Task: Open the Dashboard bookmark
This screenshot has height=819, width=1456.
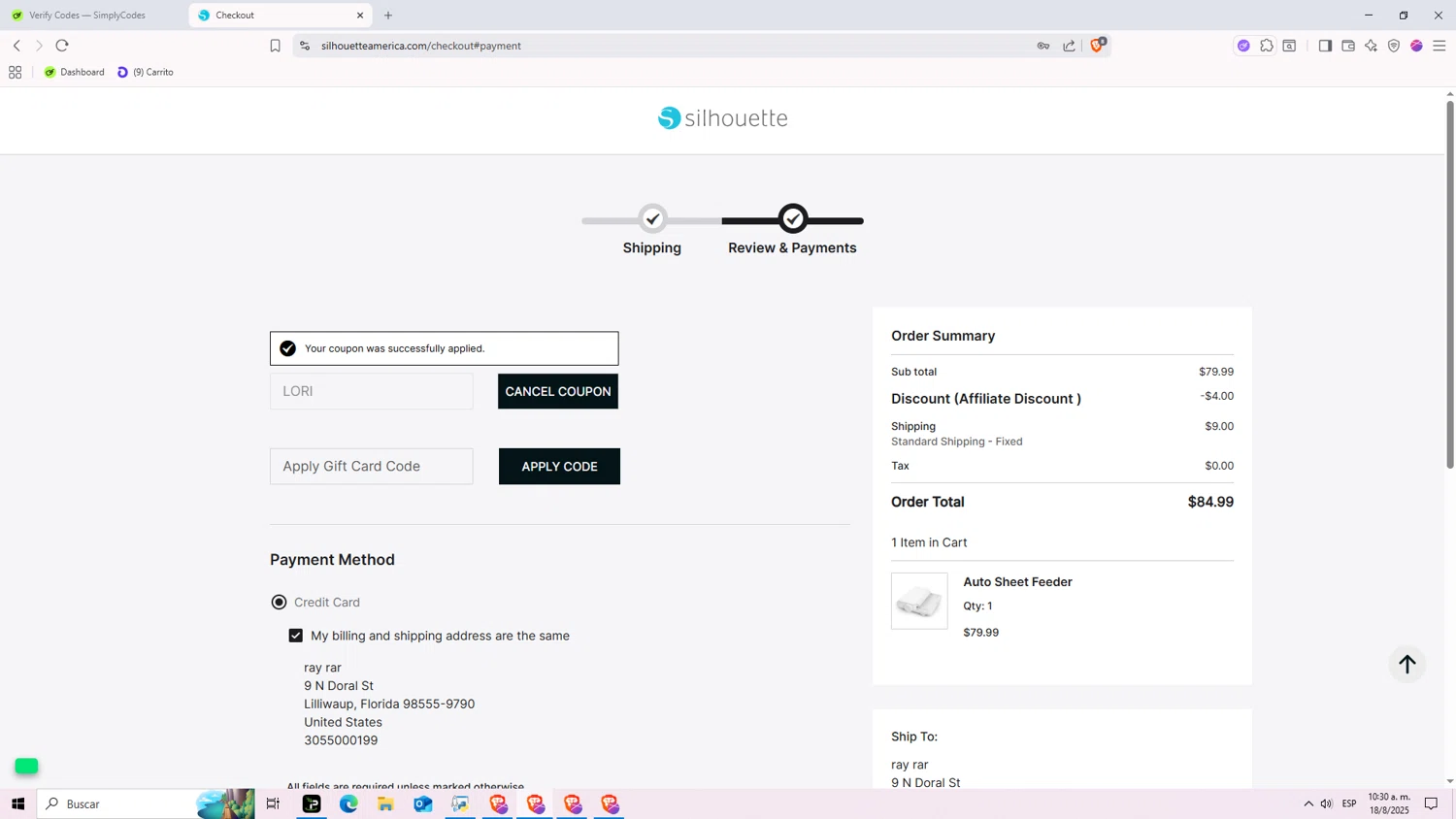Action: [x=74, y=72]
